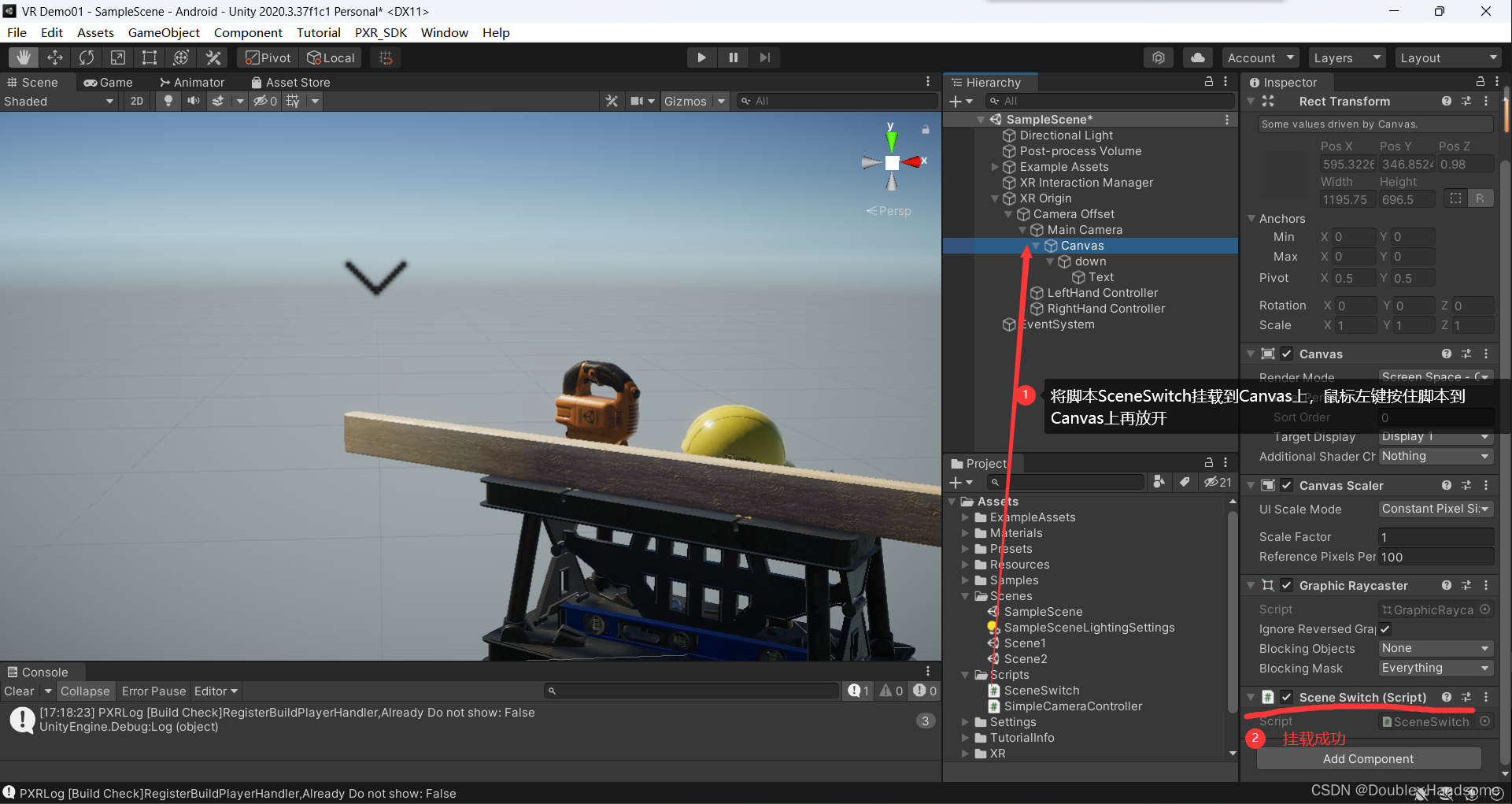Switch to the Game tab
Image resolution: width=1512 pixels, height=804 pixels.
point(109,82)
